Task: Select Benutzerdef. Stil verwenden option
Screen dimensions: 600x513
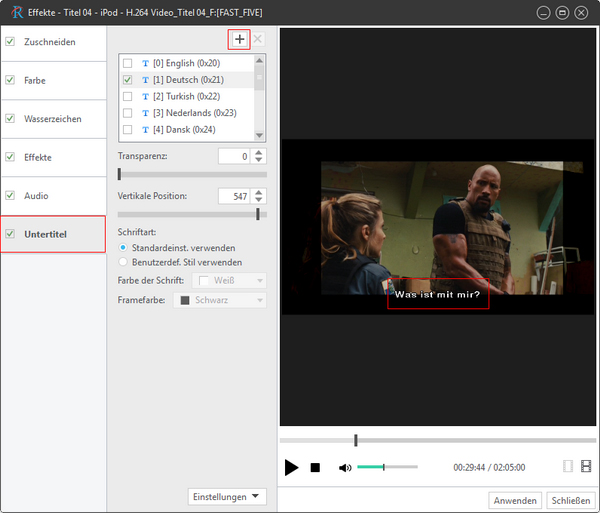Action: [123, 262]
